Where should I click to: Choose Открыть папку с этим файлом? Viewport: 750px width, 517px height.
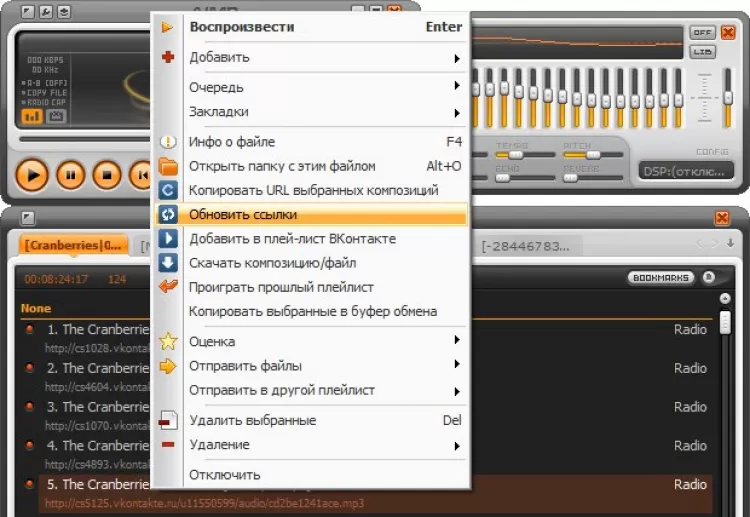tap(311, 166)
